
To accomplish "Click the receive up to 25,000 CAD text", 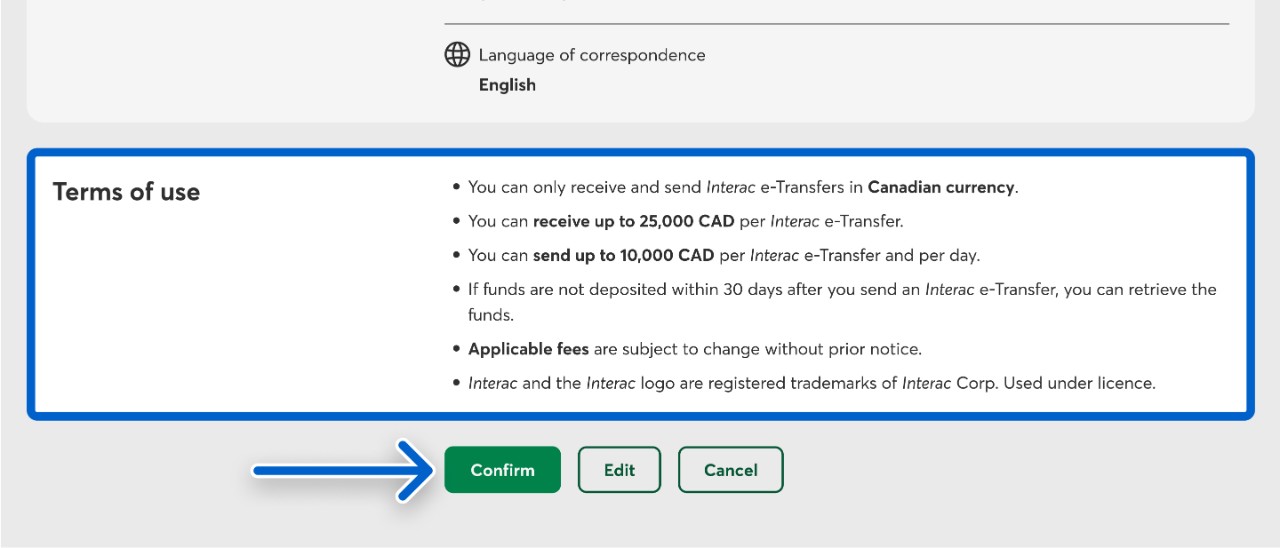I will tap(633, 221).
